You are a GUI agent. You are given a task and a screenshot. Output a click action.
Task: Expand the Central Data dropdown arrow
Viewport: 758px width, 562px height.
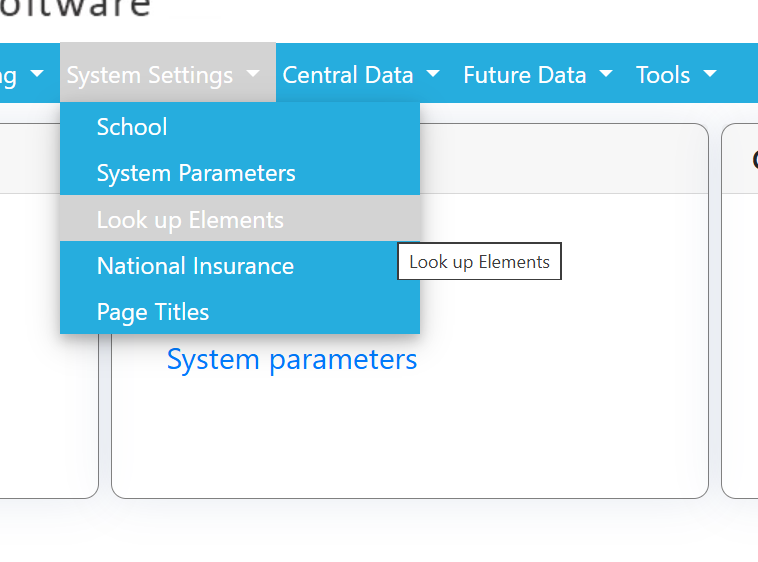pyautogui.click(x=433, y=75)
